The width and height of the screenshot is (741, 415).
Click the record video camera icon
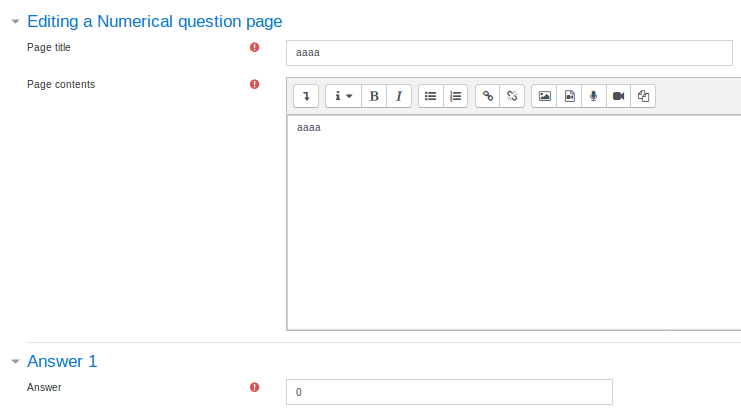coord(619,96)
